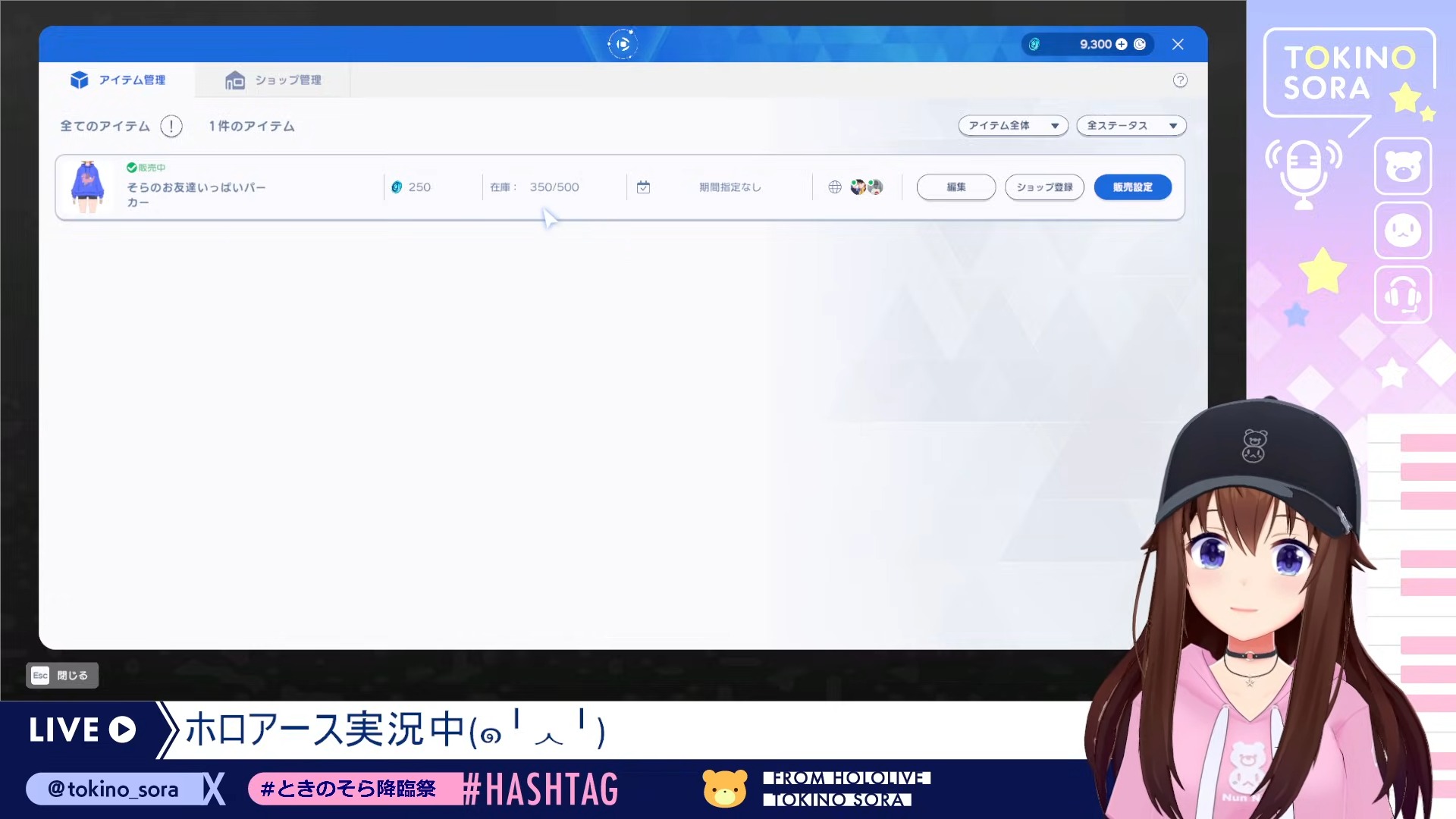1456x819 pixels.
Task: Click the Holoearth logo in header
Action: coord(623,44)
